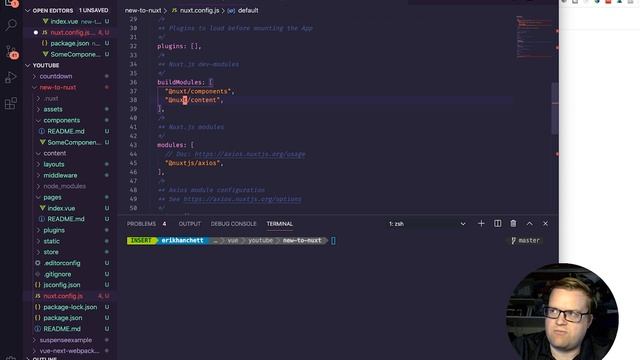640x360 pixels.
Task: Click line number 43 in gutter
Action: [x=133, y=145]
